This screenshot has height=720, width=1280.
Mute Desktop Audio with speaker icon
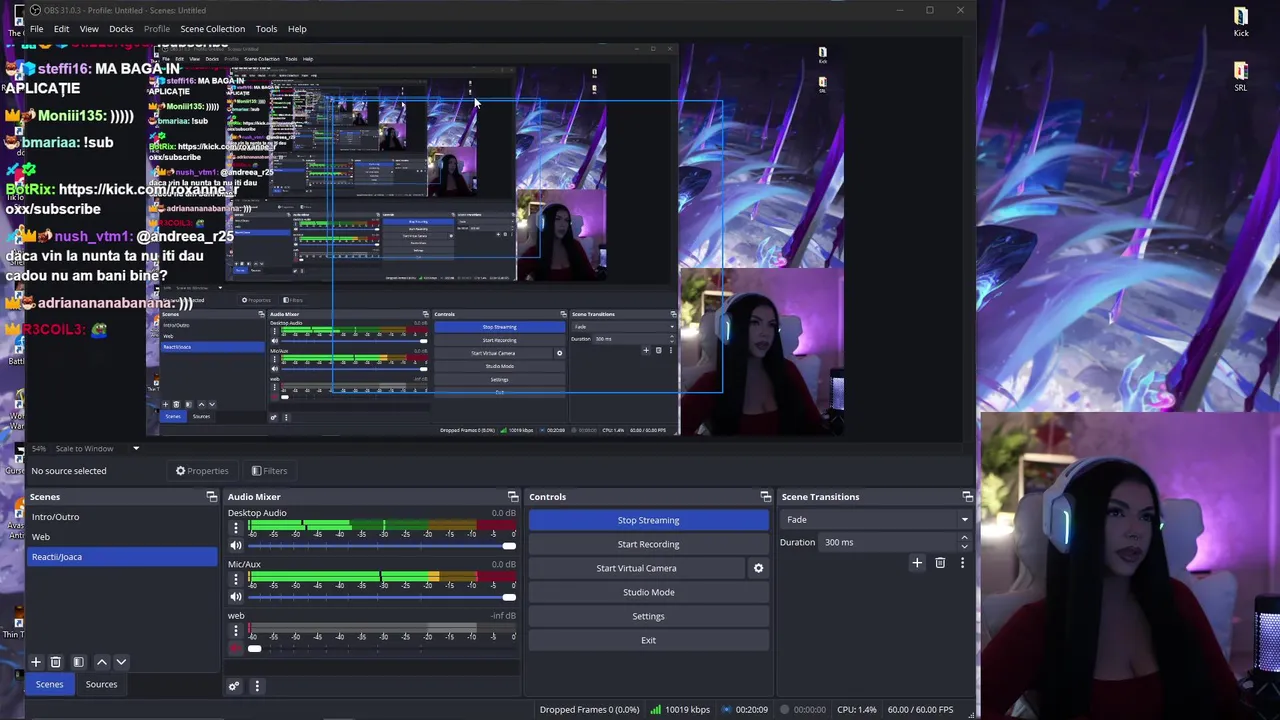pyautogui.click(x=236, y=545)
